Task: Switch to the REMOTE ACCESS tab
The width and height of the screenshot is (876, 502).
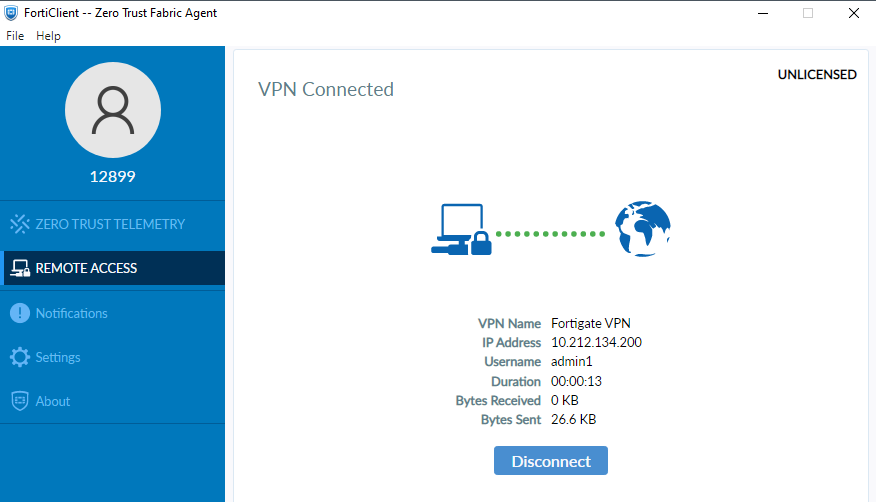Action: (112, 268)
